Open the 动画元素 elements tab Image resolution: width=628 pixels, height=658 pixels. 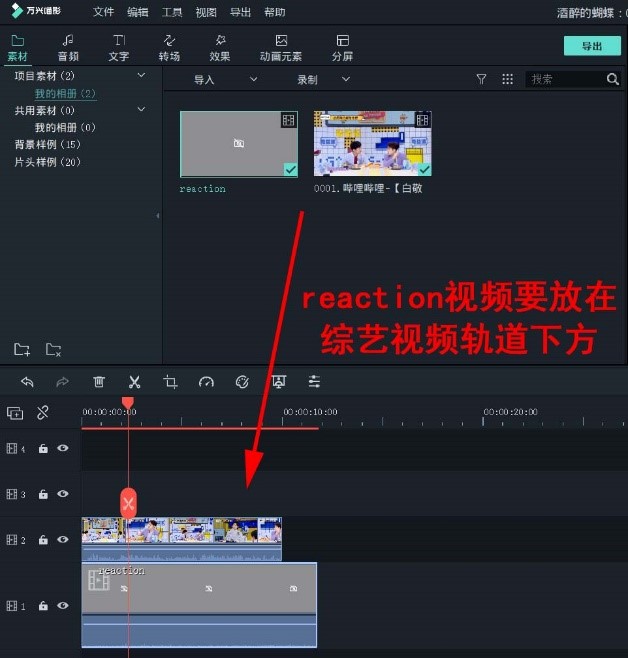click(281, 48)
